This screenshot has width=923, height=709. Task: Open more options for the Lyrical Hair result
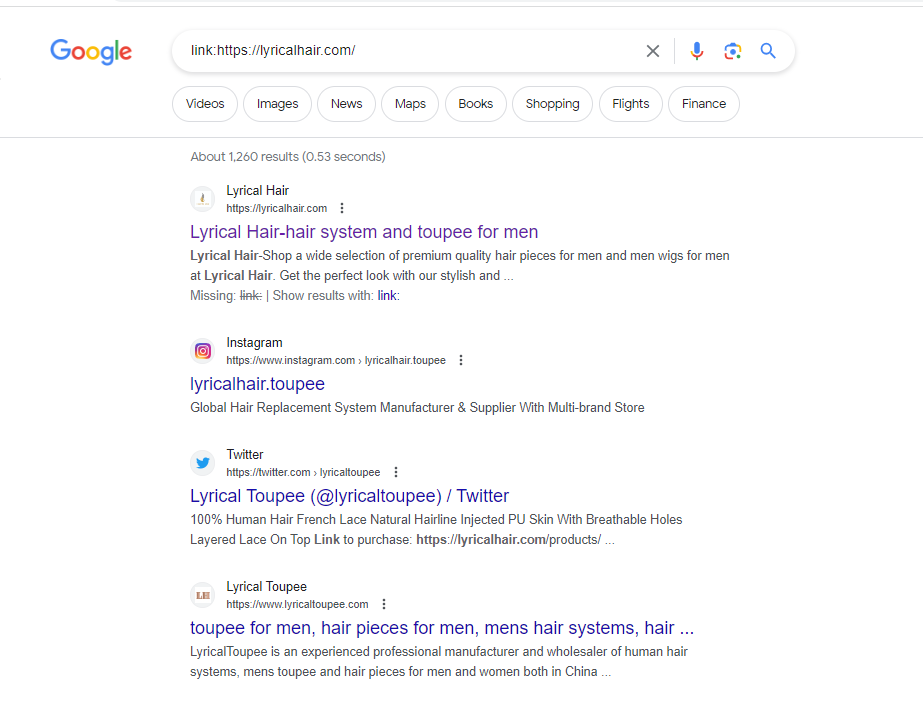tap(342, 208)
